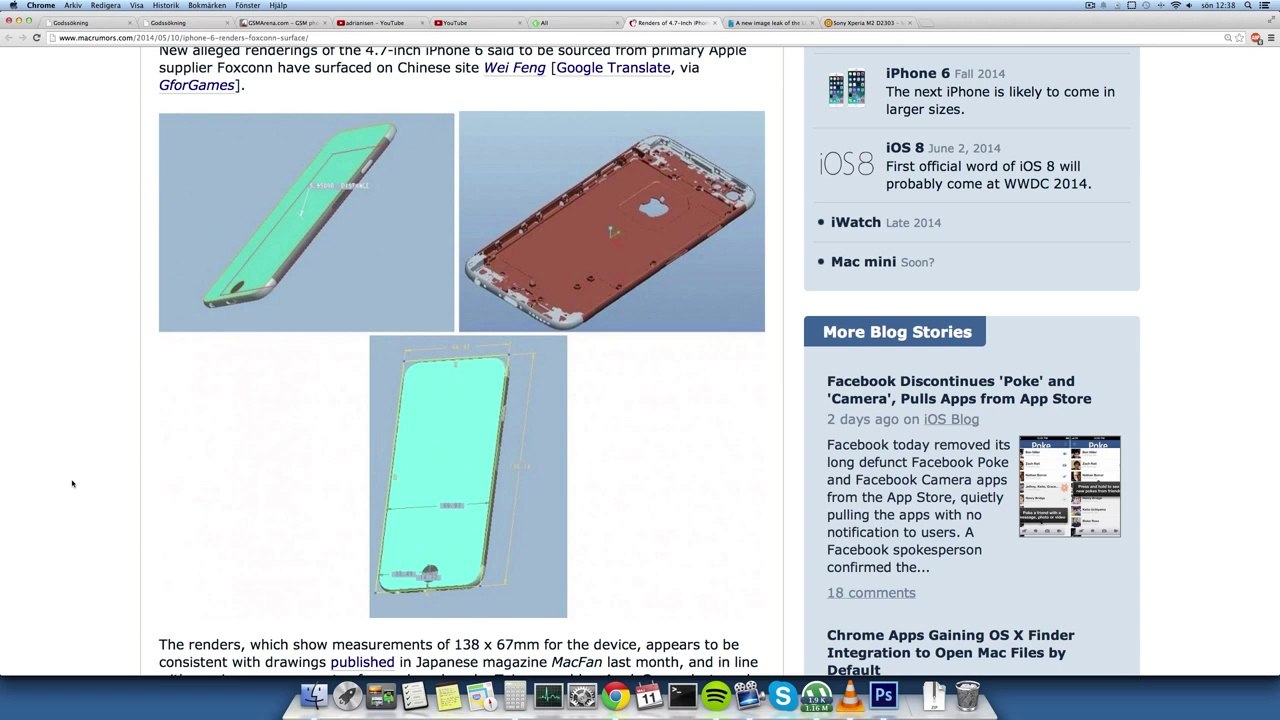Open the Facebook Discontinues 'Poke' story headline

[x=959, y=390]
